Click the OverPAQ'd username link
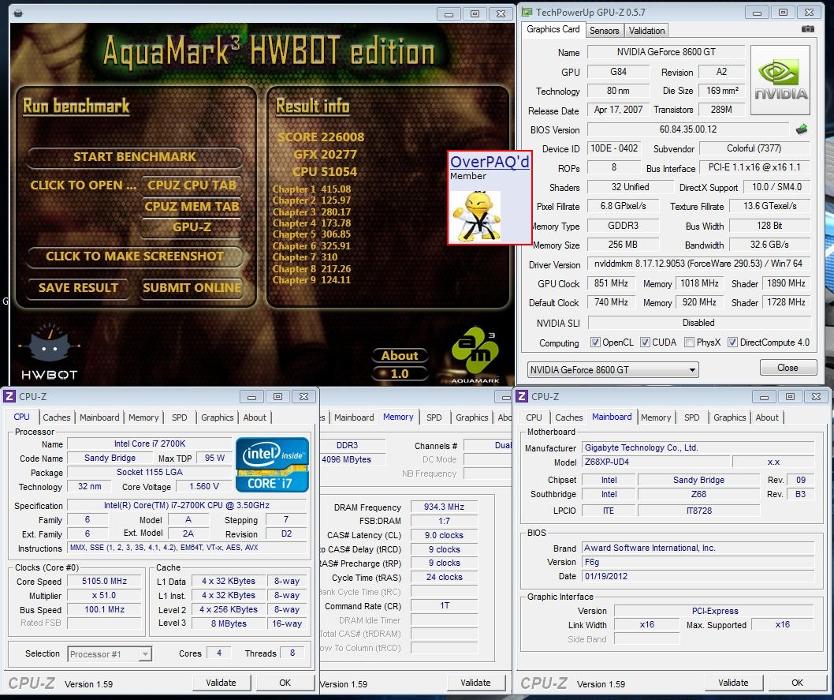This screenshot has width=834, height=700. 489,162
